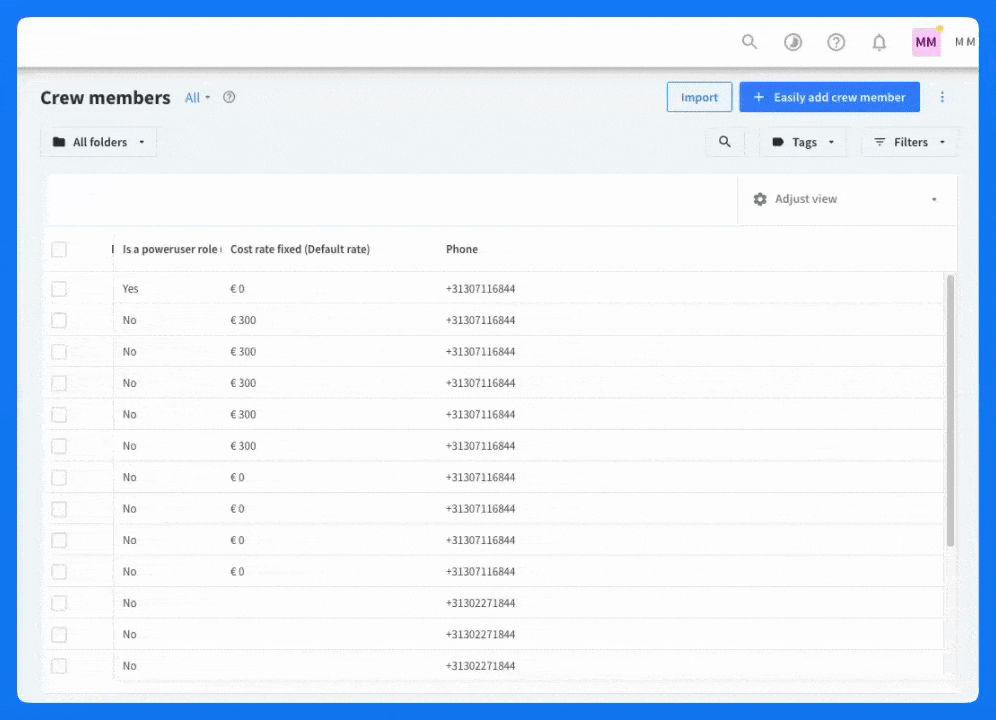The width and height of the screenshot is (996, 720).
Task: Sort by the Phone column header
Action: click(462, 249)
